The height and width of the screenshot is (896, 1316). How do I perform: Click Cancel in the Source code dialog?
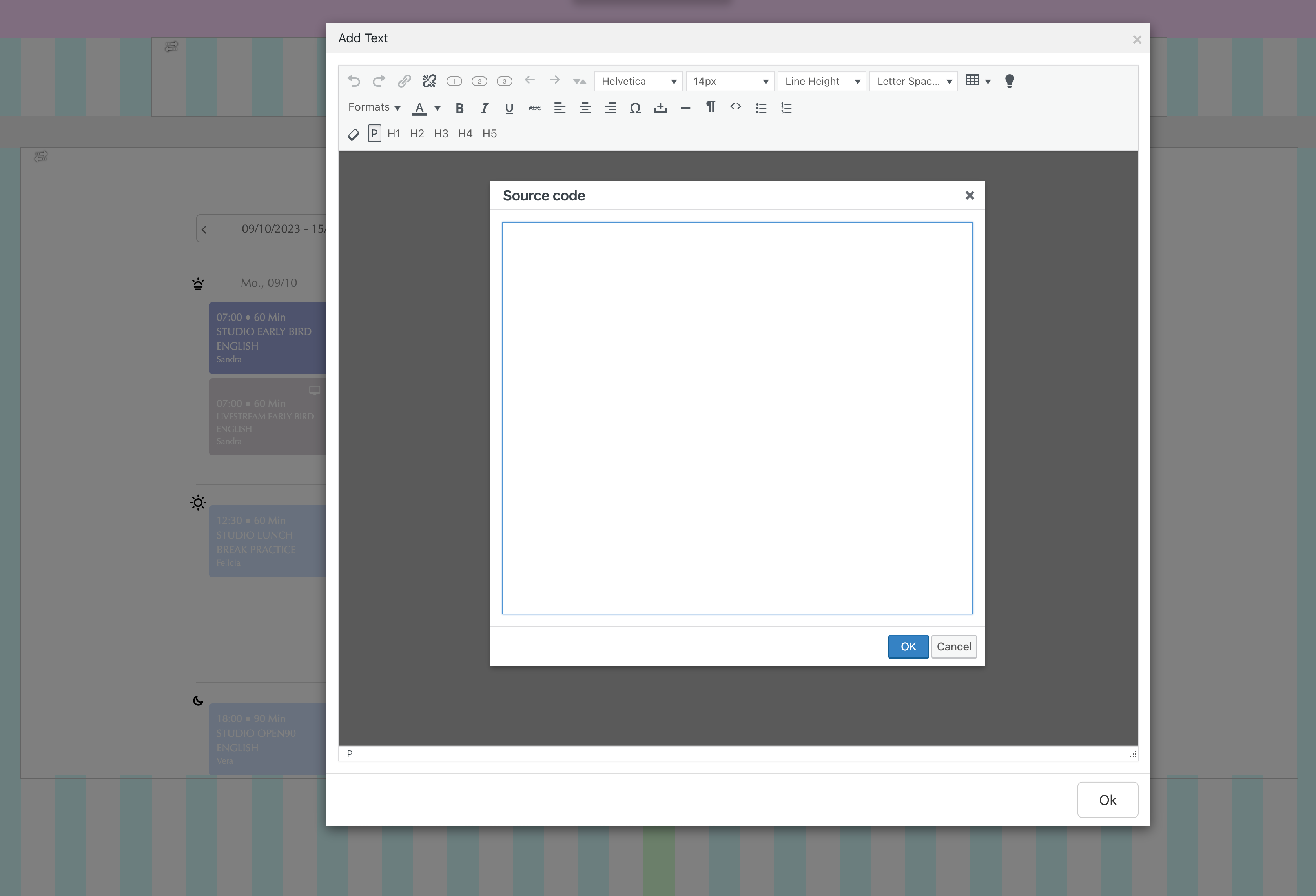[953, 647]
